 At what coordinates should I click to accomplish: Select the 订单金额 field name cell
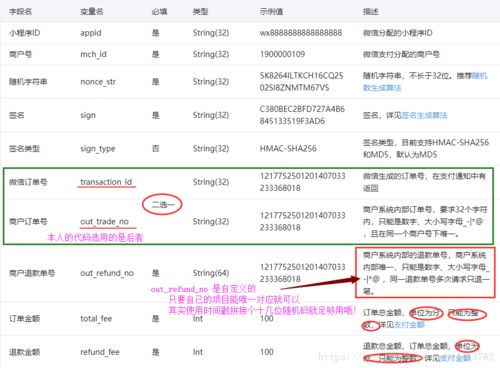click(x=24, y=319)
